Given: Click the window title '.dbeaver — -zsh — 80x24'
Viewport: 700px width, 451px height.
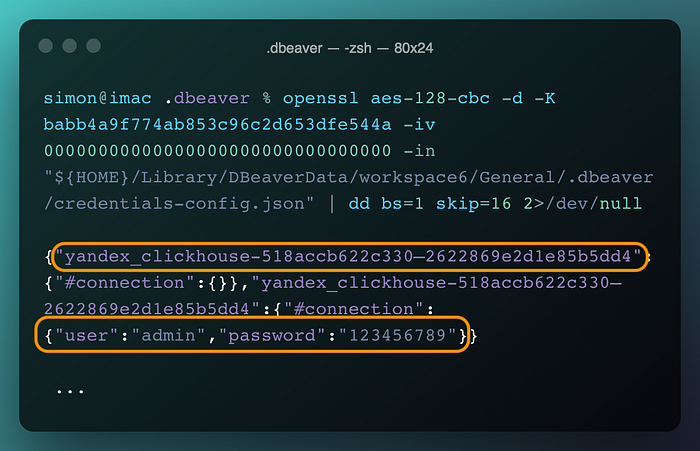Looking at the screenshot, I should 350,48.
